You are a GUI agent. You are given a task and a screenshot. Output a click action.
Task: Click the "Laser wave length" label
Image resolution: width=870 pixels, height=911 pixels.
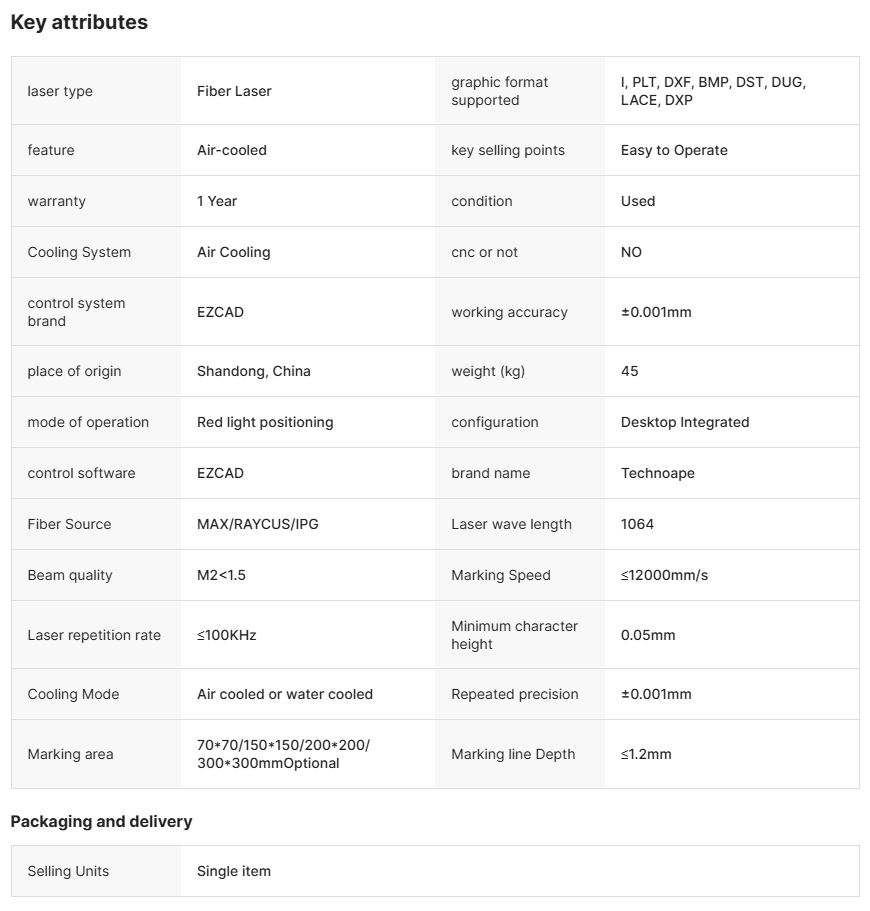[511, 524]
